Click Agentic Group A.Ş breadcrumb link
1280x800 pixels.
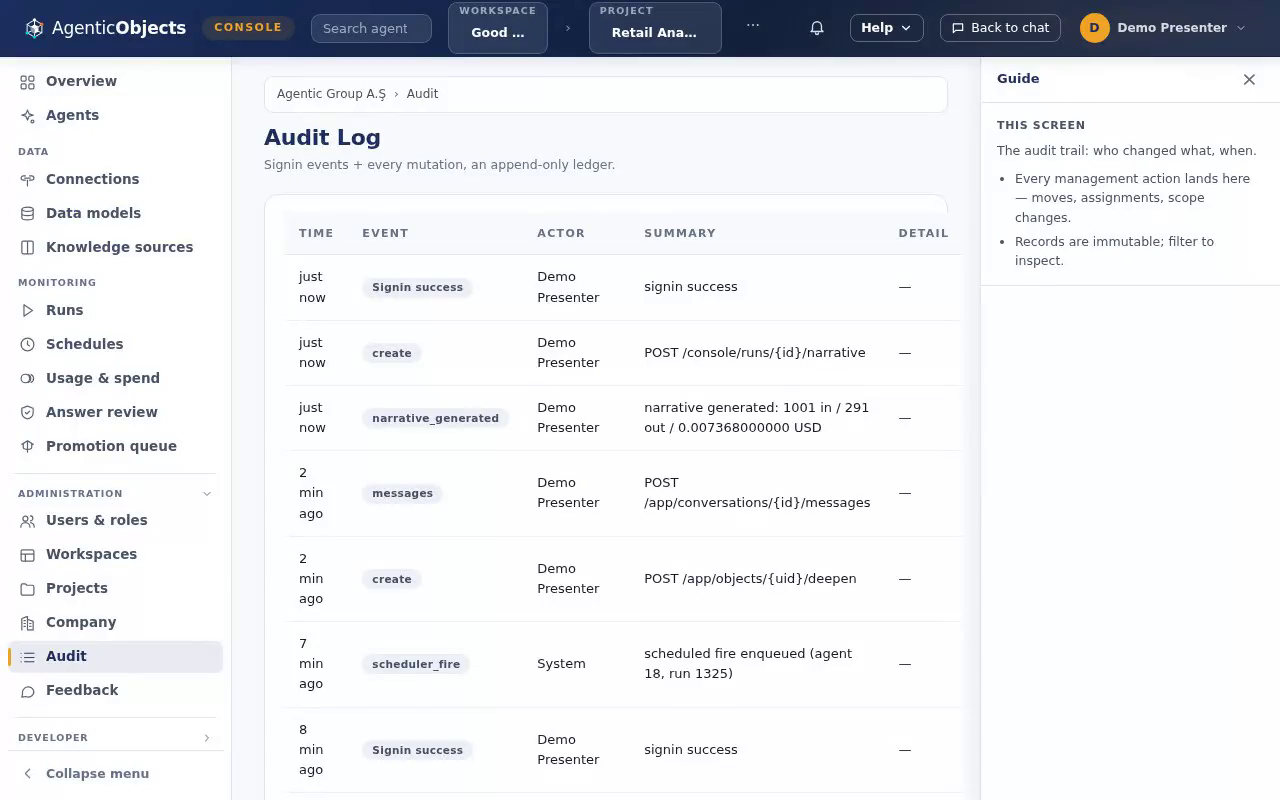[331, 94]
